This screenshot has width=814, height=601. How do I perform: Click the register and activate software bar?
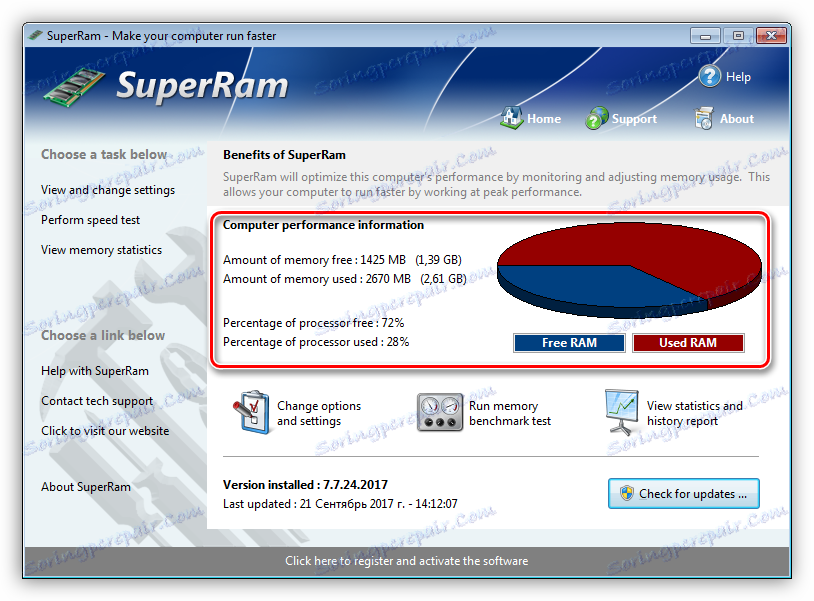[407, 561]
